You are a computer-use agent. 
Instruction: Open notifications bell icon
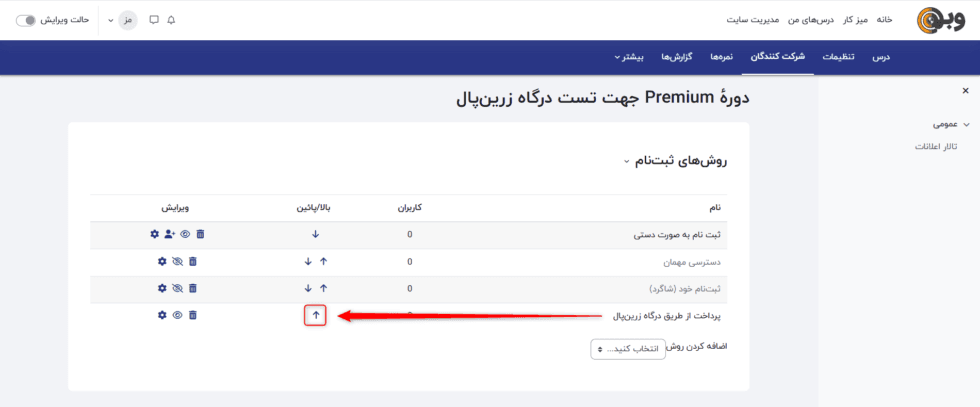point(171,20)
